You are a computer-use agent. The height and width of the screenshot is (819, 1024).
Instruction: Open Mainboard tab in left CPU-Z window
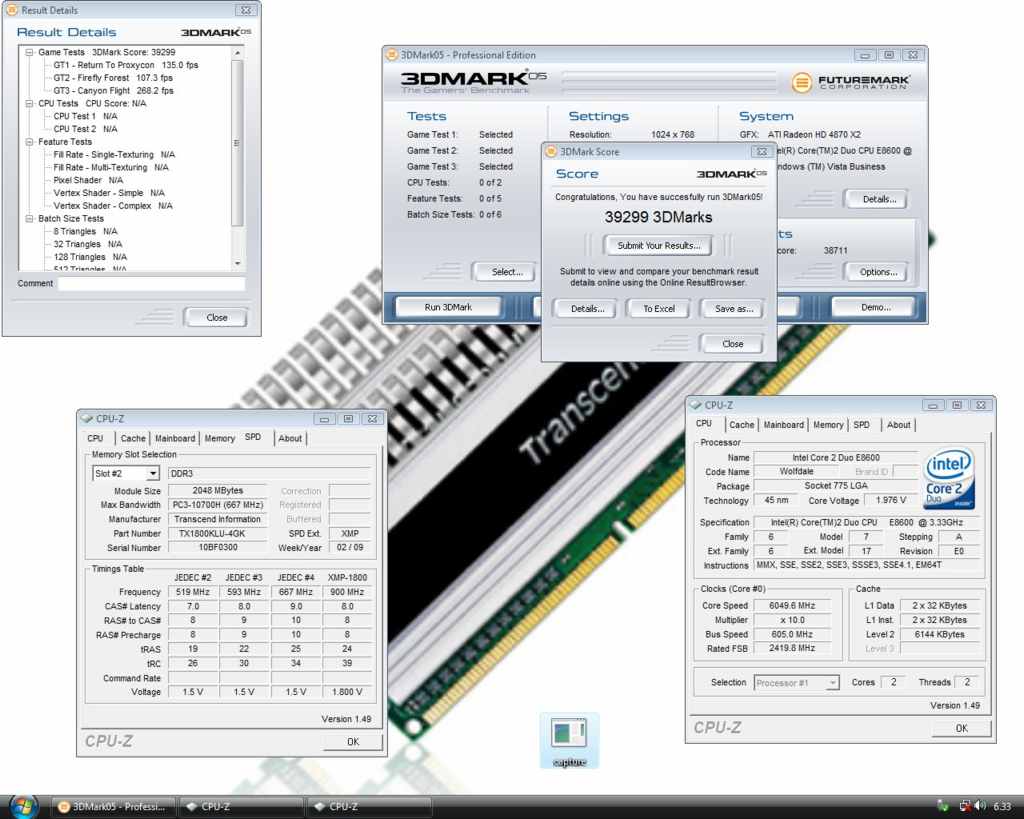coord(175,438)
